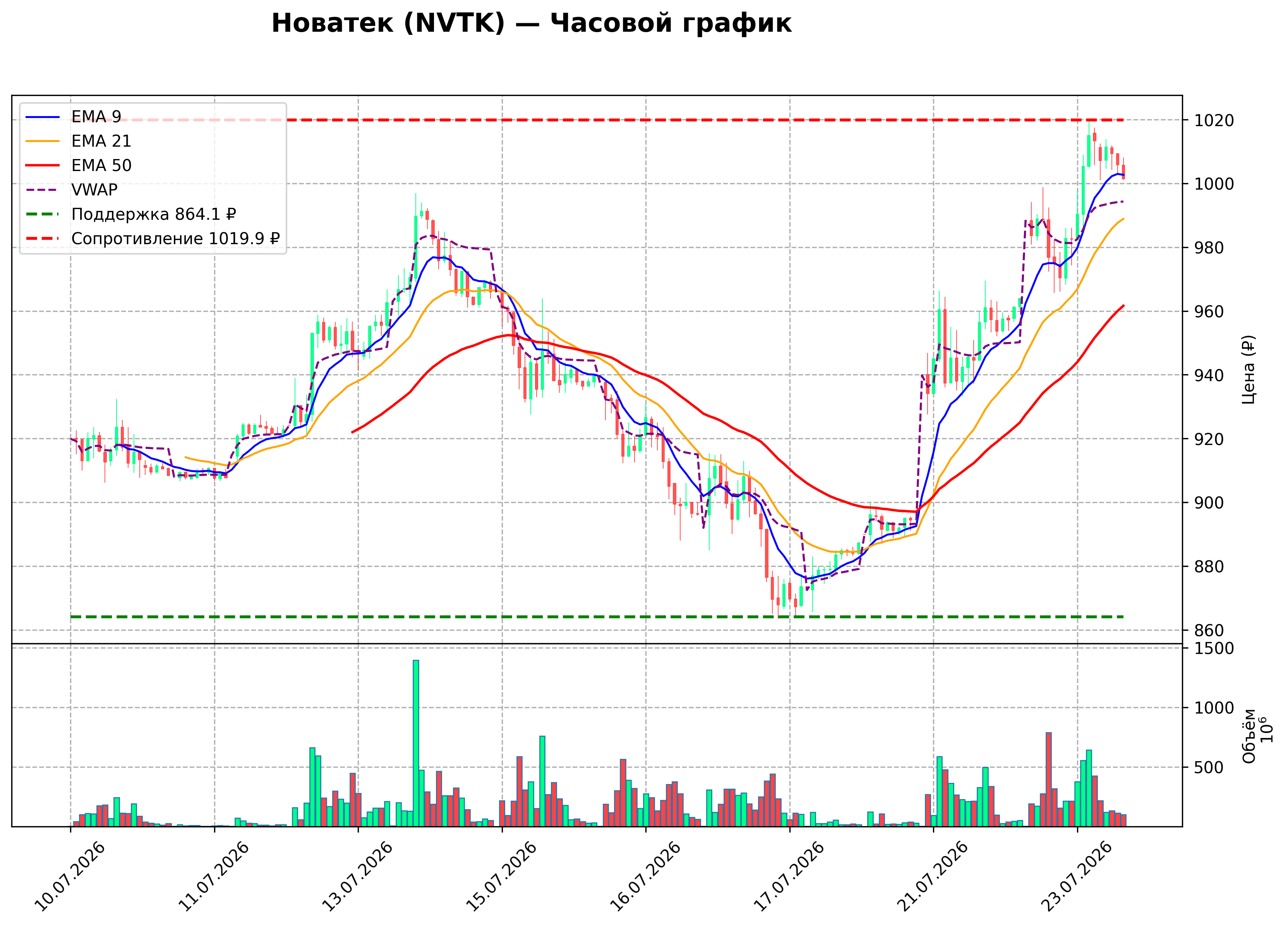The height and width of the screenshot is (926, 1288).
Task: Click the "13.07.2026" date label
Action: click(357, 877)
